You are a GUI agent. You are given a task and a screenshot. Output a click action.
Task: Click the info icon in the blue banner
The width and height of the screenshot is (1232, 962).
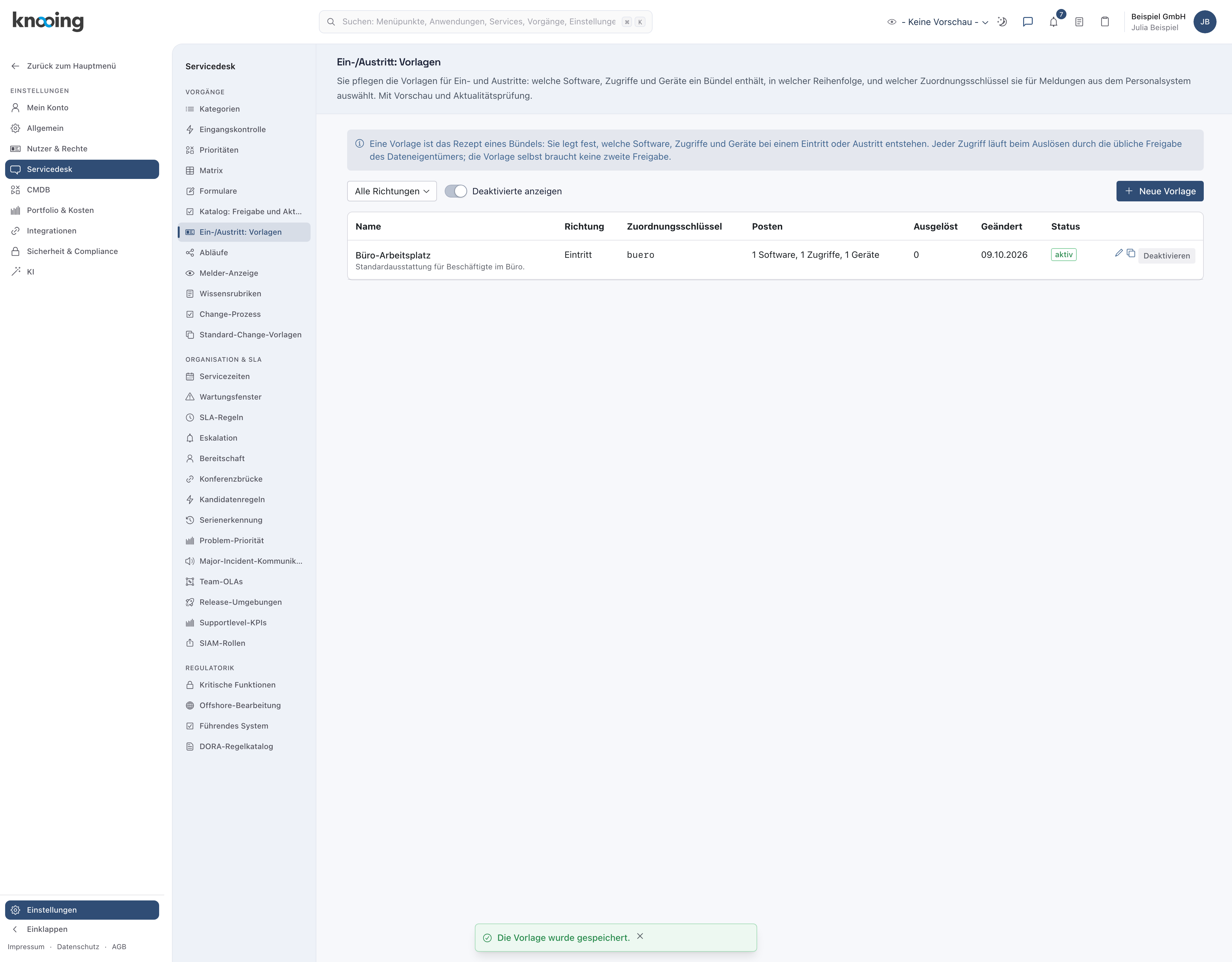click(x=359, y=144)
